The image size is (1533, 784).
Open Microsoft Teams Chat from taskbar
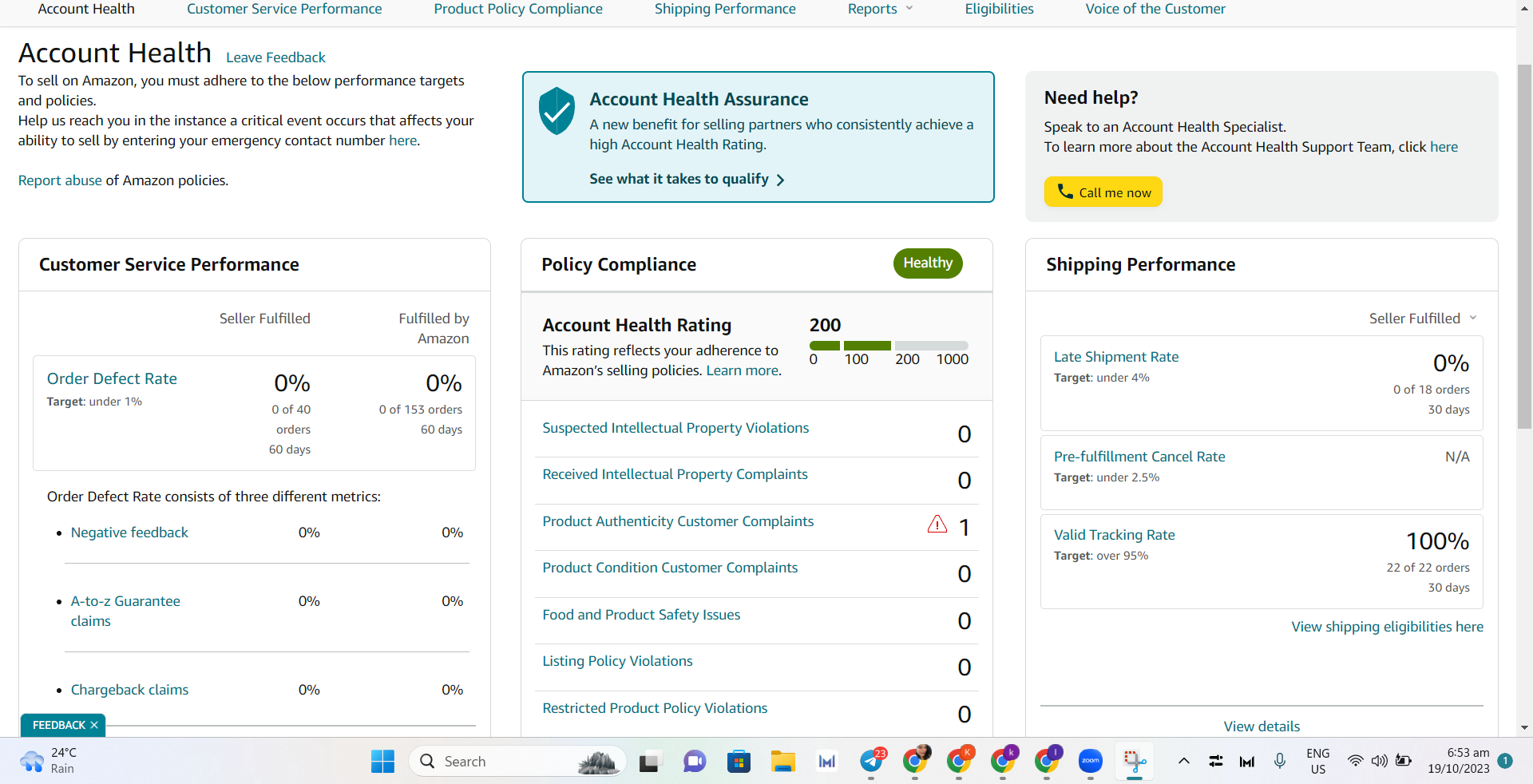[x=695, y=762]
